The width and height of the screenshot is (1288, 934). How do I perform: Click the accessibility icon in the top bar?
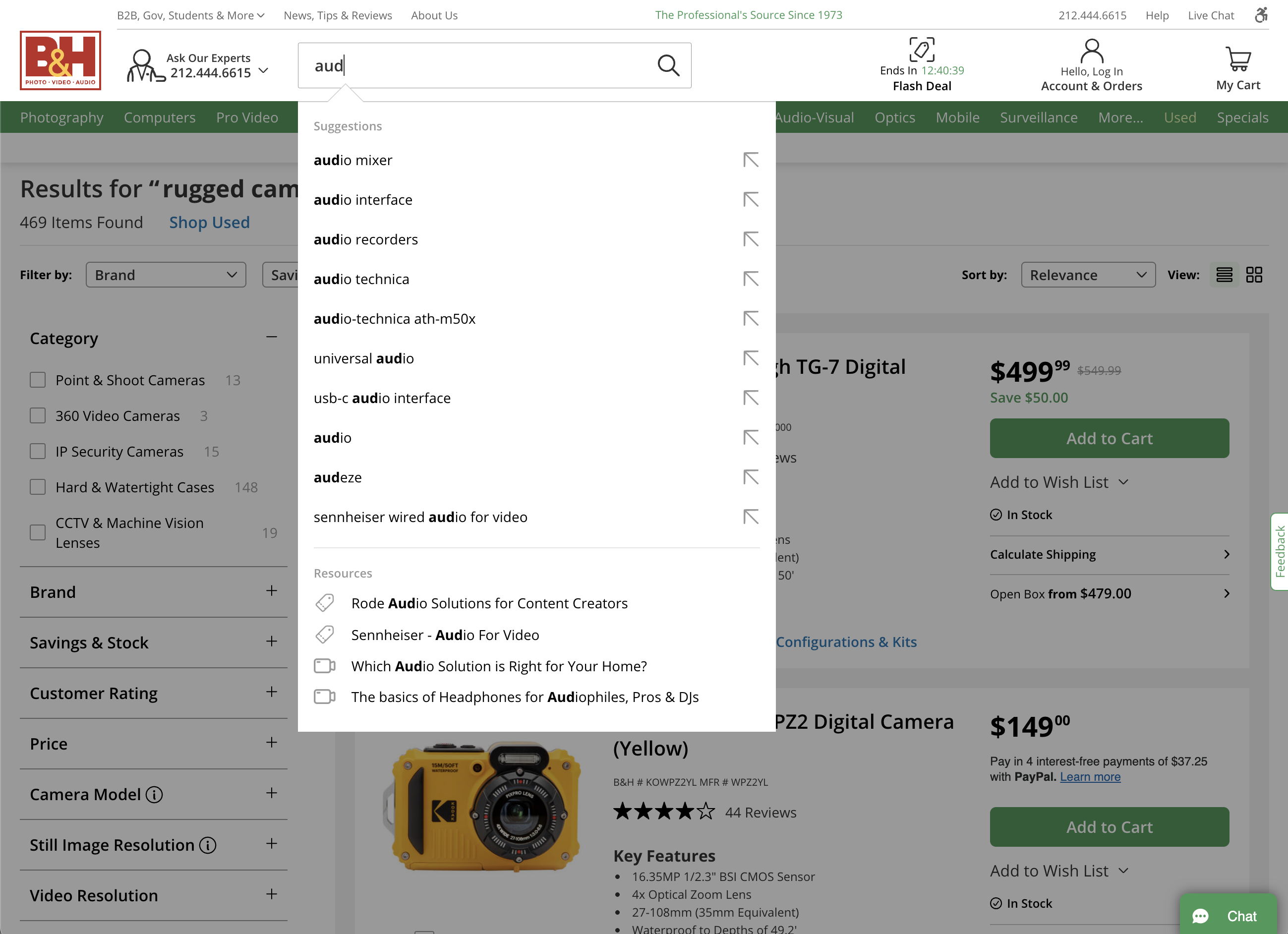tap(1261, 15)
